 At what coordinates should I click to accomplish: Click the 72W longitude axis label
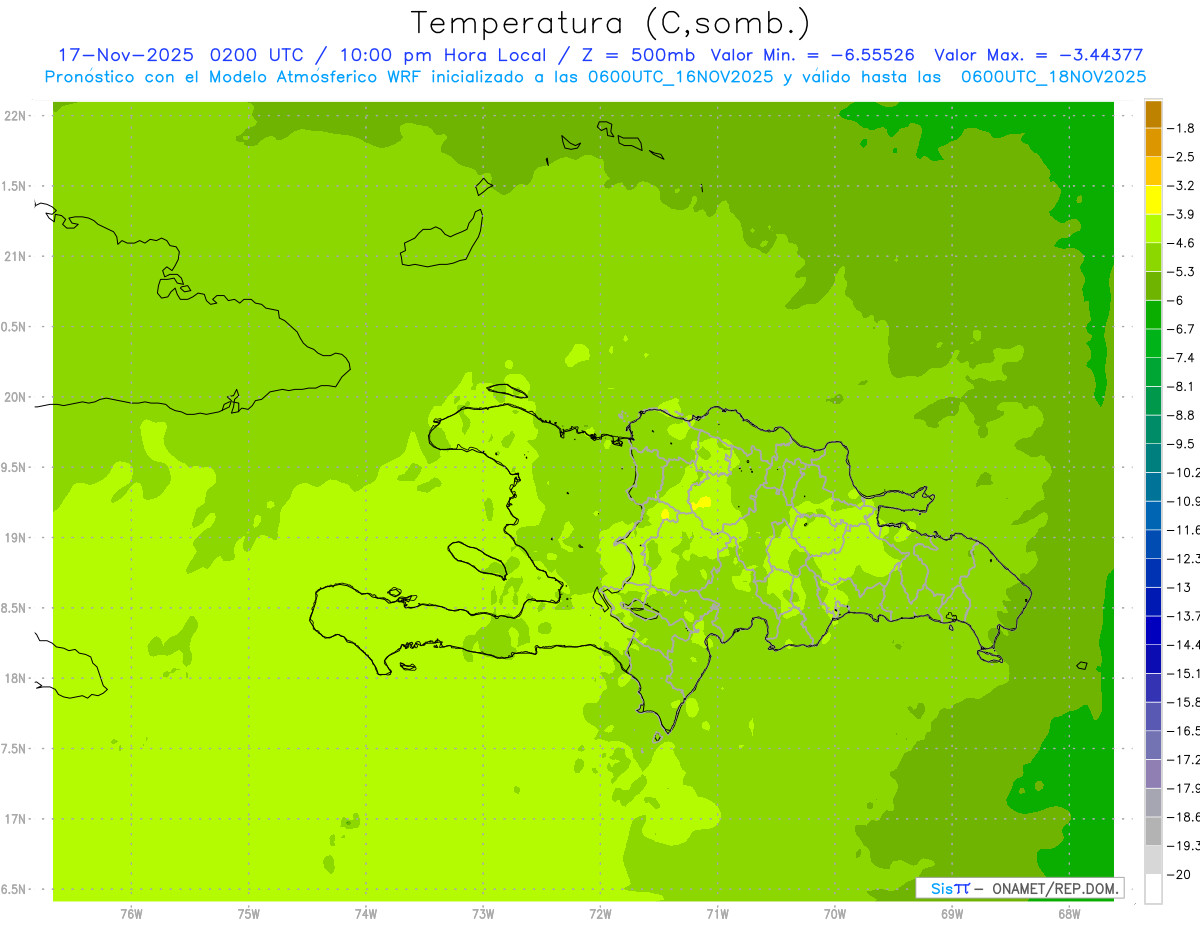[600, 913]
